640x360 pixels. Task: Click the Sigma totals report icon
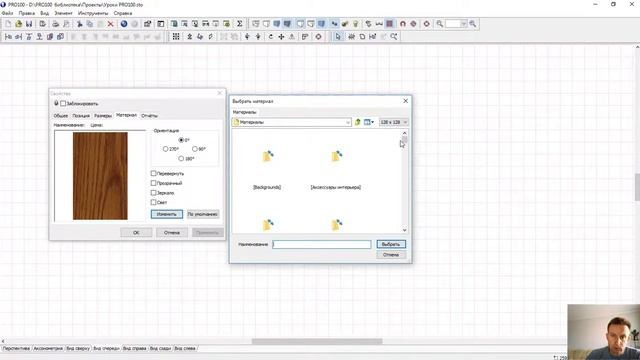240,24
